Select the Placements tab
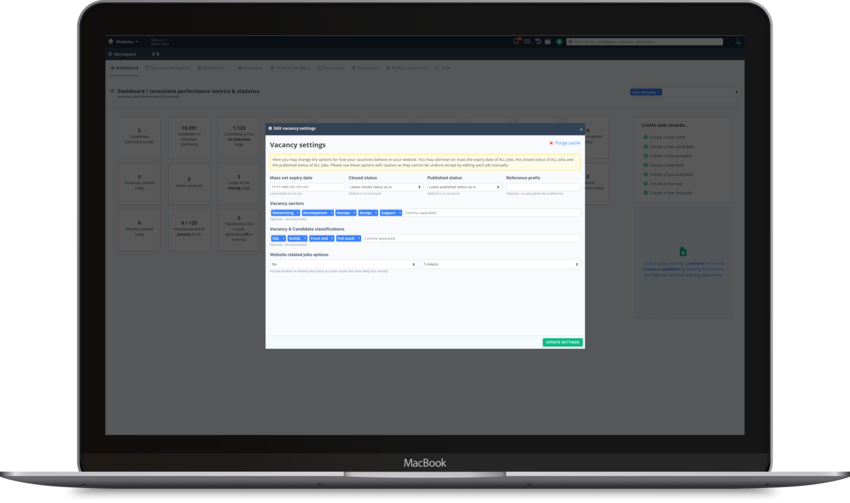This screenshot has height=503, width=850. click(331, 68)
